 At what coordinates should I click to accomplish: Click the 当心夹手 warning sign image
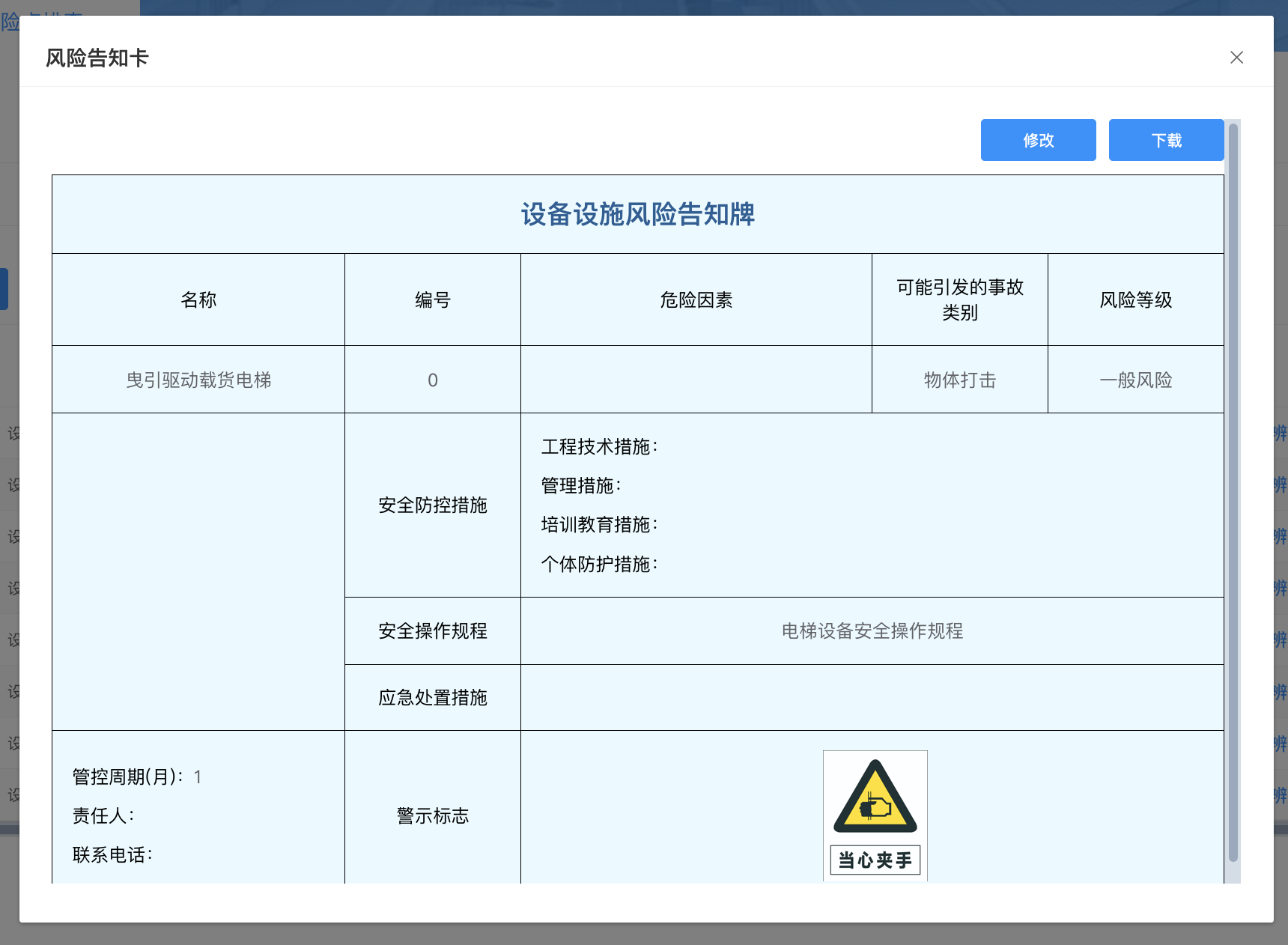tap(875, 815)
